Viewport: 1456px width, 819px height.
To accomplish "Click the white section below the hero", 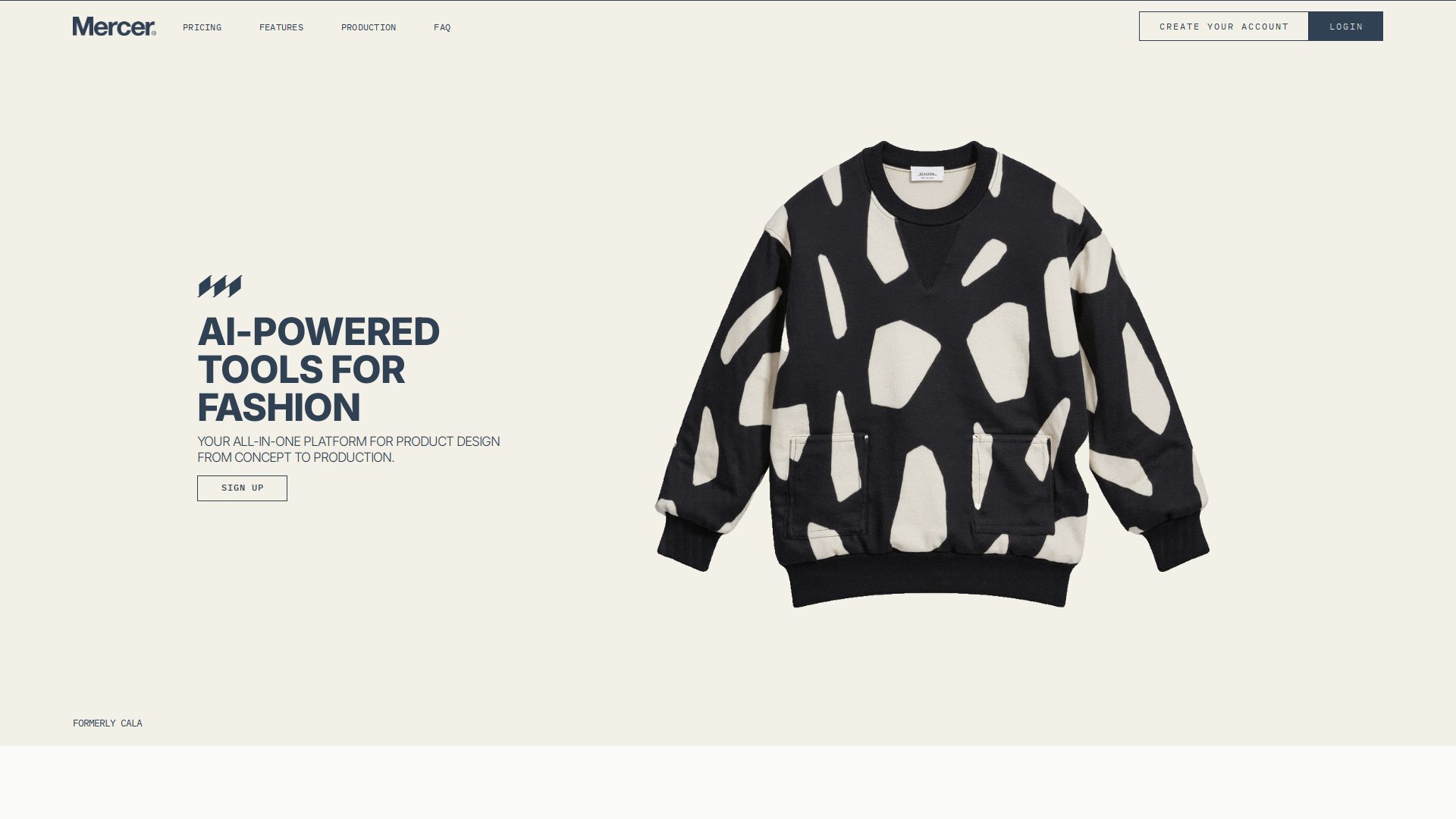I will click(x=728, y=783).
